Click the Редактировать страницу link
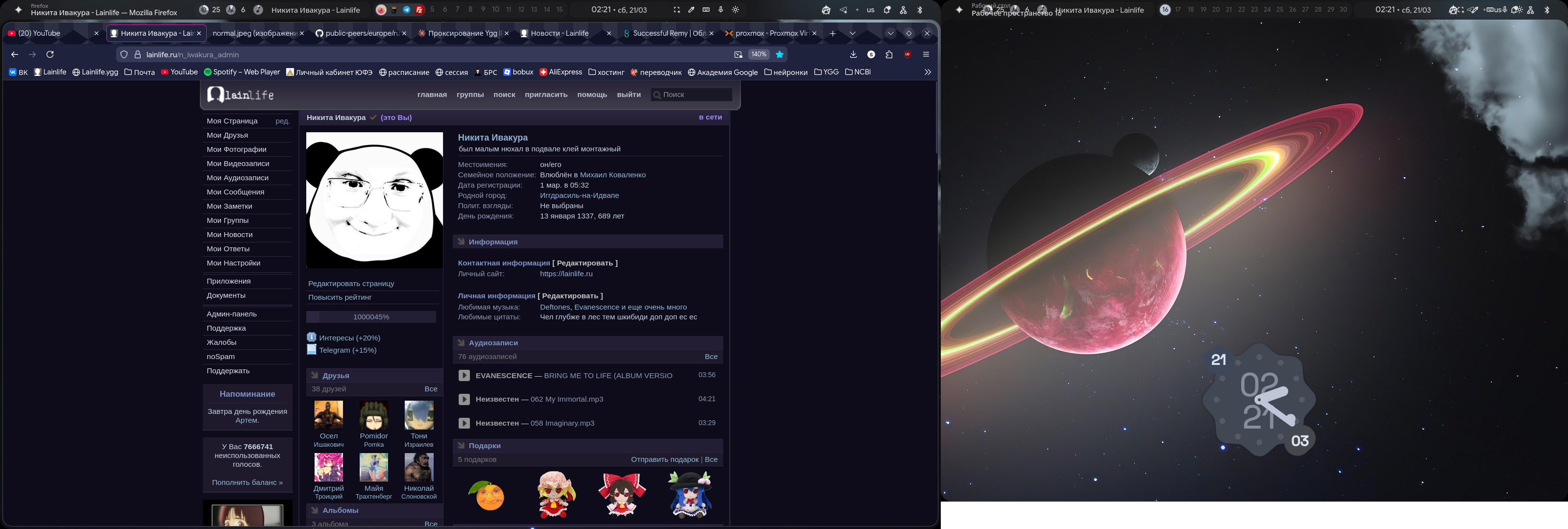This screenshot has height=529, width=1568. click(x=351, y=284)
